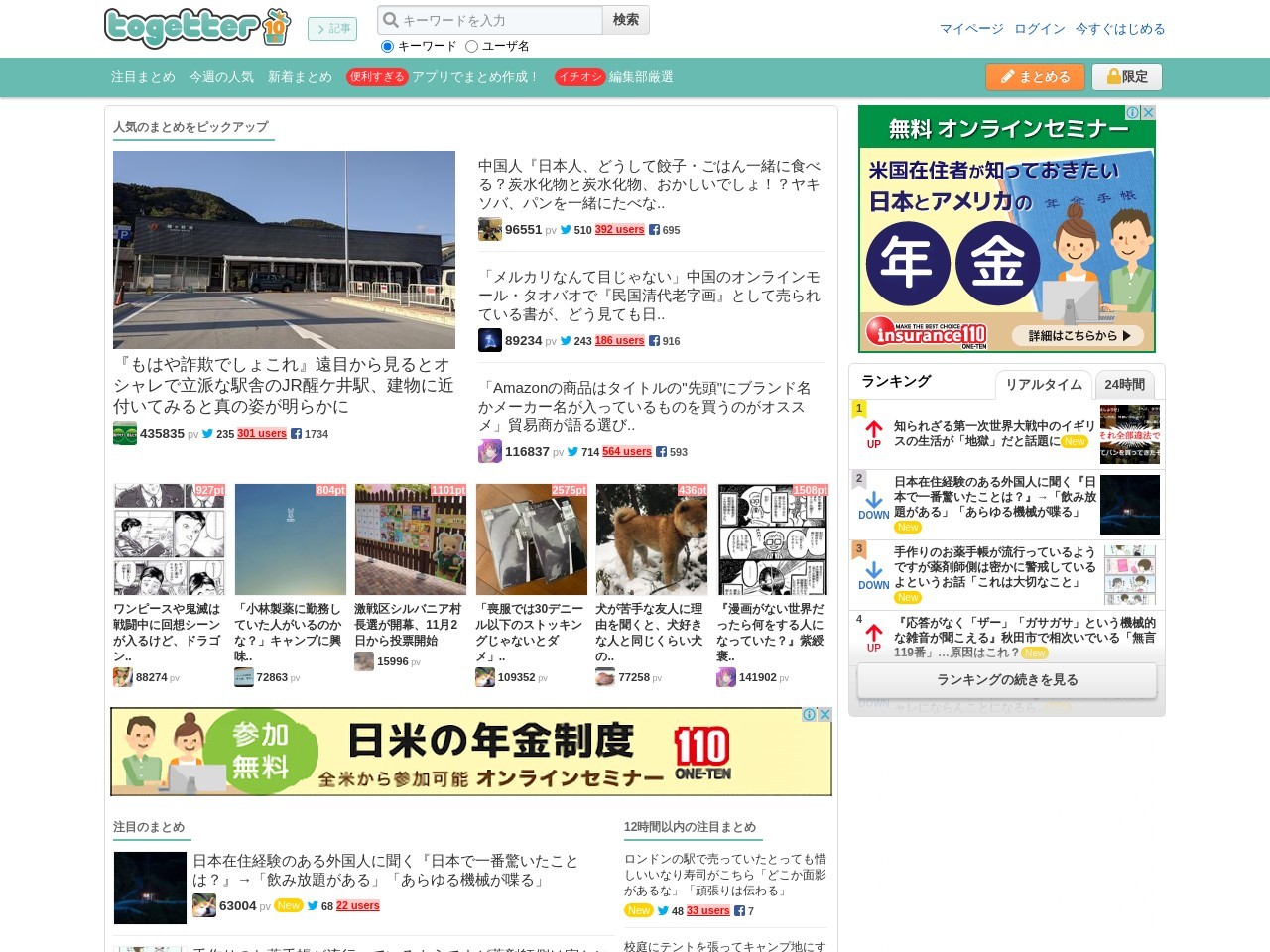1270x952 pixels.
Task: Open 注目まとめ menu item
Action: (x=143, y=77)
